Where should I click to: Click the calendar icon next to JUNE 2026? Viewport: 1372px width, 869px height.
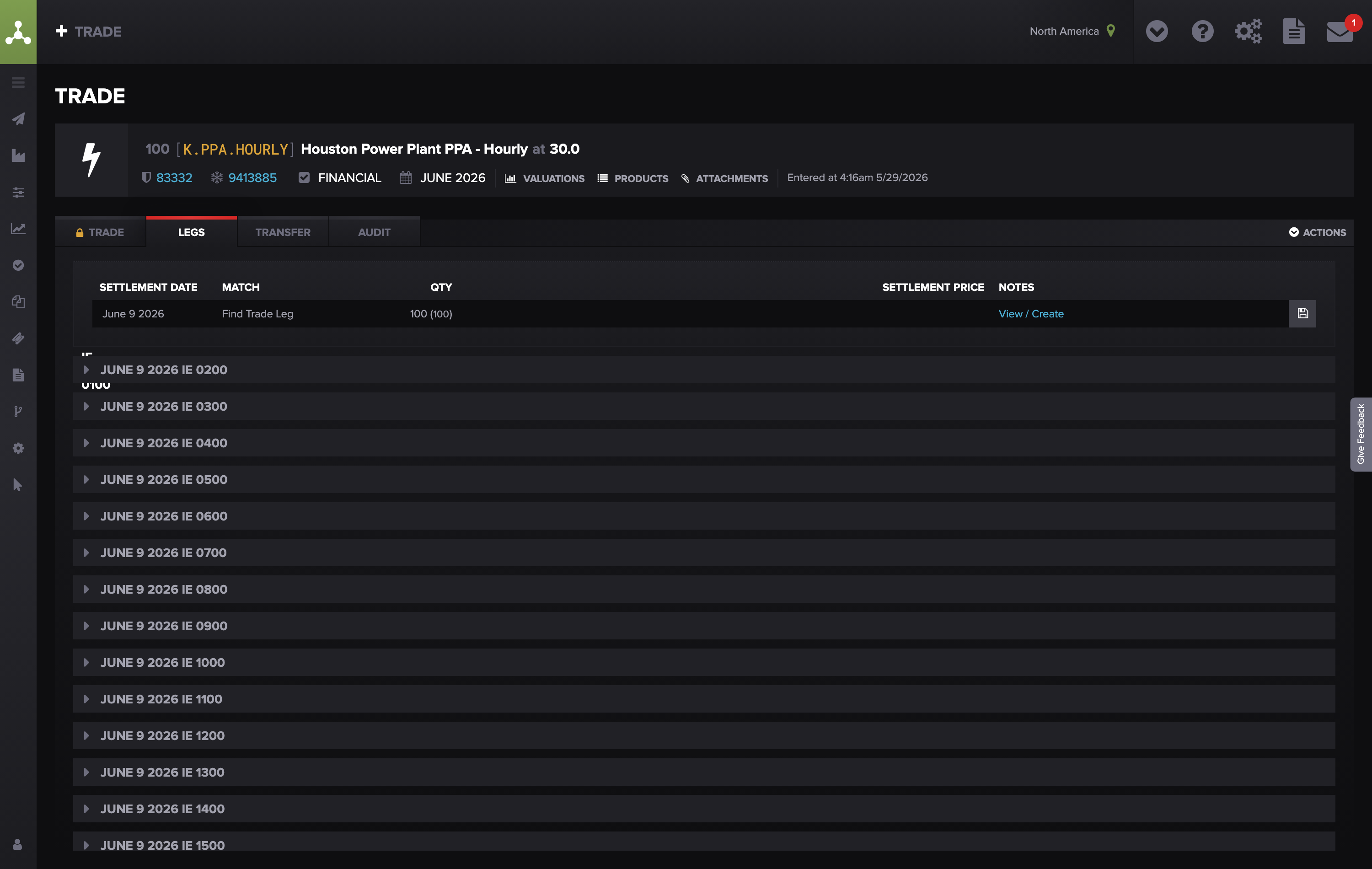(406, 178)
